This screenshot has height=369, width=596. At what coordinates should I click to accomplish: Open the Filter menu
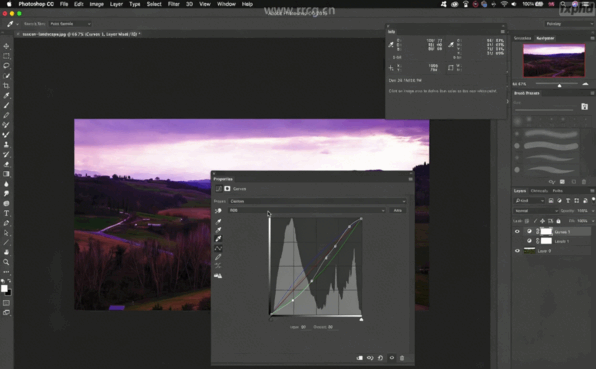point(174,4)
